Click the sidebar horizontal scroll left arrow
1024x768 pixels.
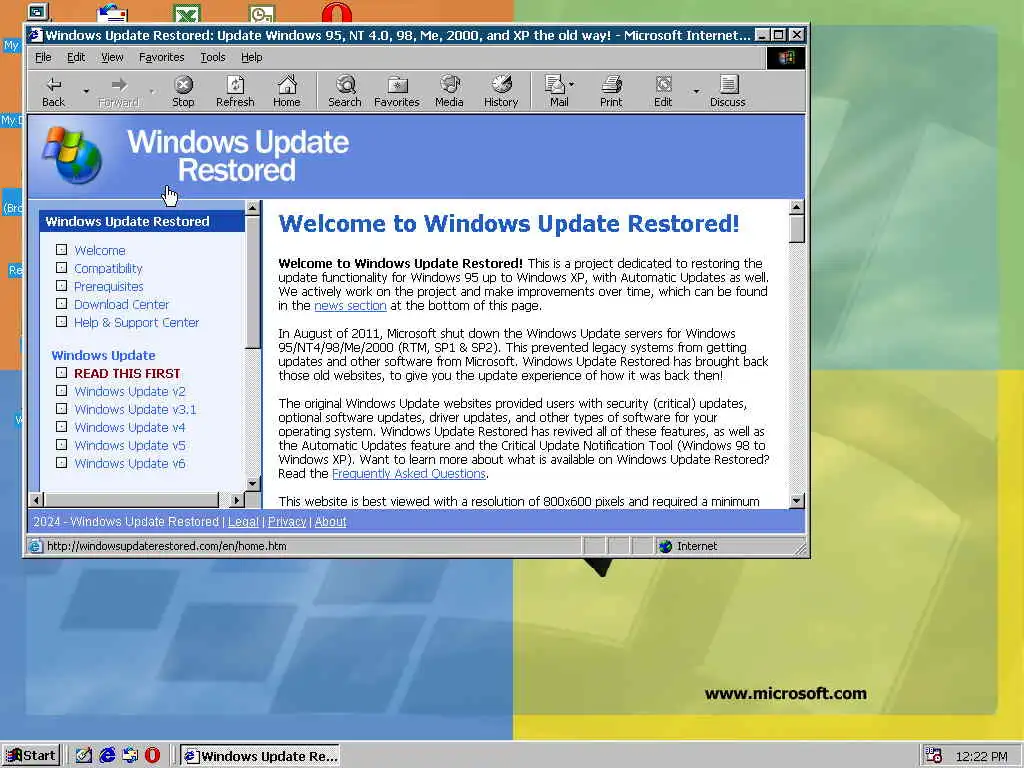tap(36, 500)
